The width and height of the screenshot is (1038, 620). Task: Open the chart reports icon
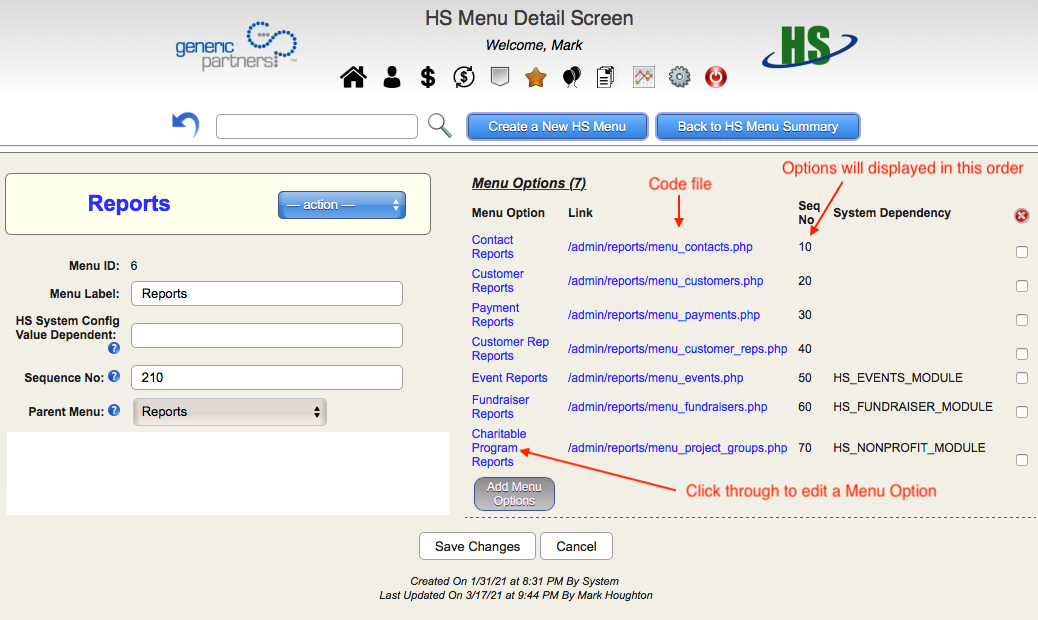pyautogui.click(x=644, y=77)
